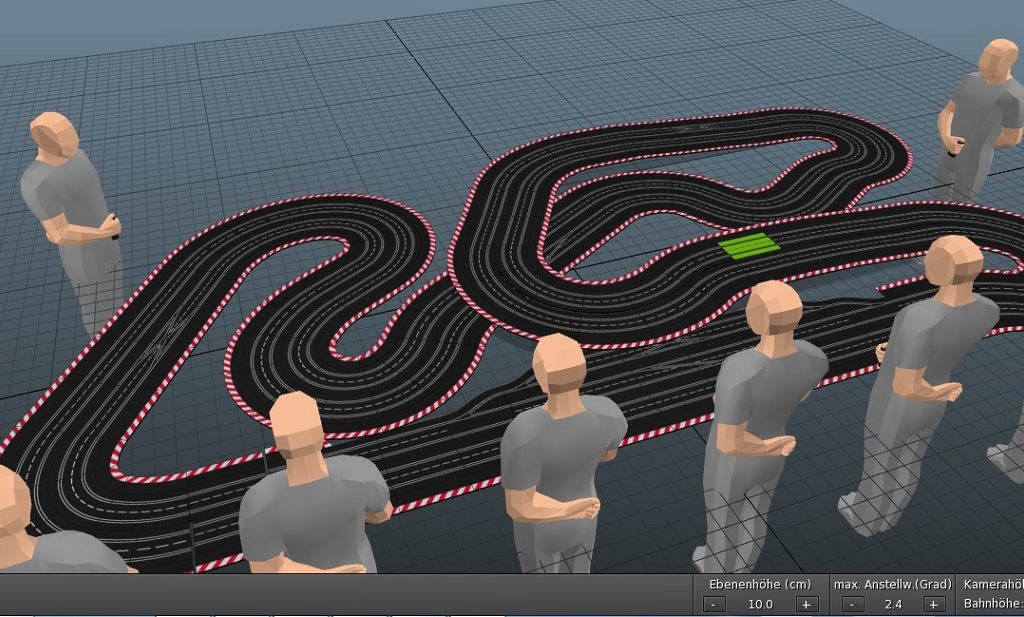The image size is (1024, 617).
Task: Select the green highlighted track piece
Action: click(x=748, y=245)
